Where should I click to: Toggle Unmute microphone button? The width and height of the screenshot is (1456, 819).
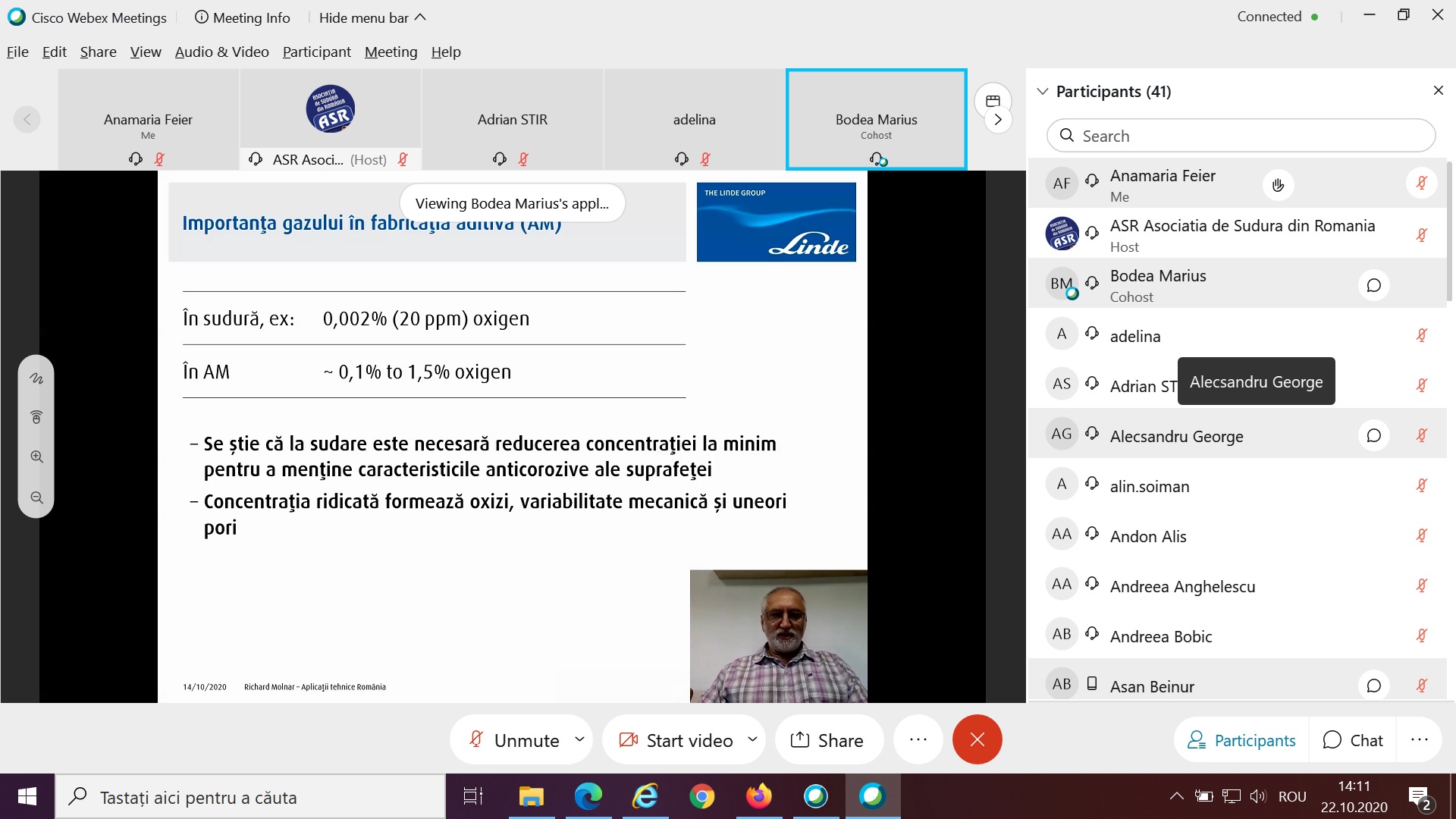[516, 740]
